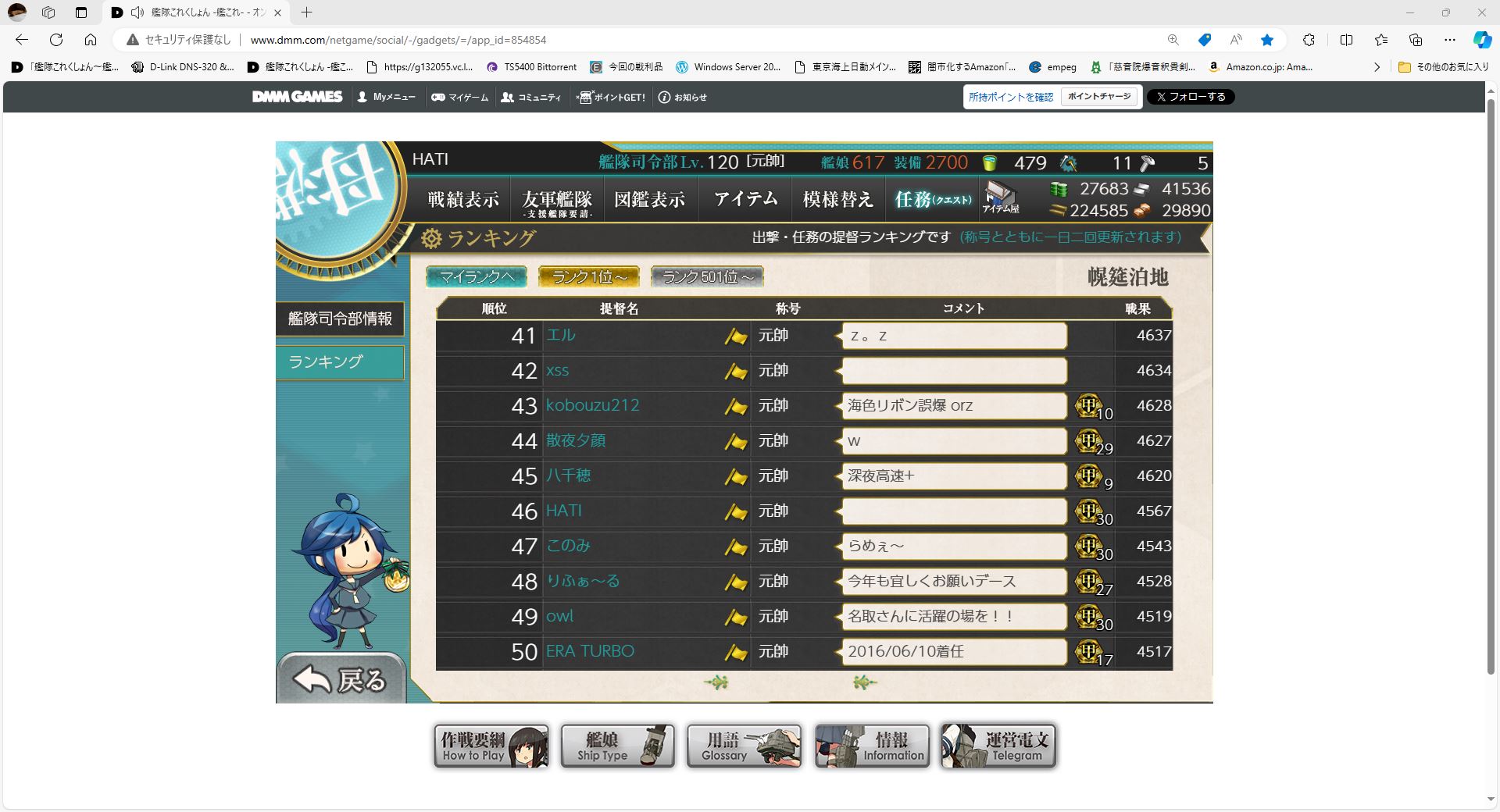
Task: Click the マイランクへ button
Action: [x=477, y=277]
